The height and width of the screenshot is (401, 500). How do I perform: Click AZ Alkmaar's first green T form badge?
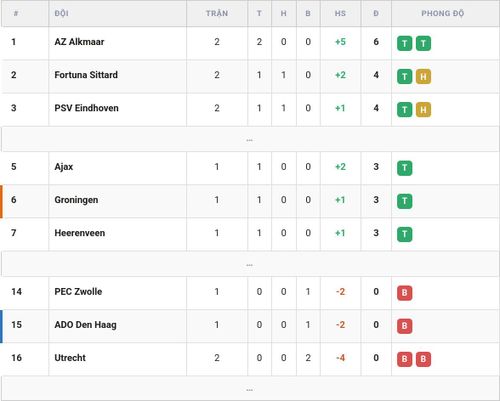(x=404, y=43)
